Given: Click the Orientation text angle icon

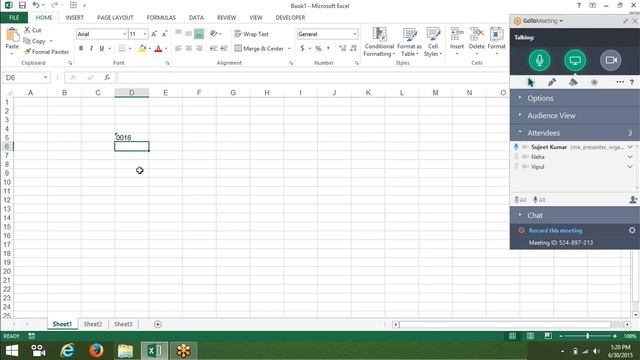Looking at the screenshot, I should click(213, 34).
